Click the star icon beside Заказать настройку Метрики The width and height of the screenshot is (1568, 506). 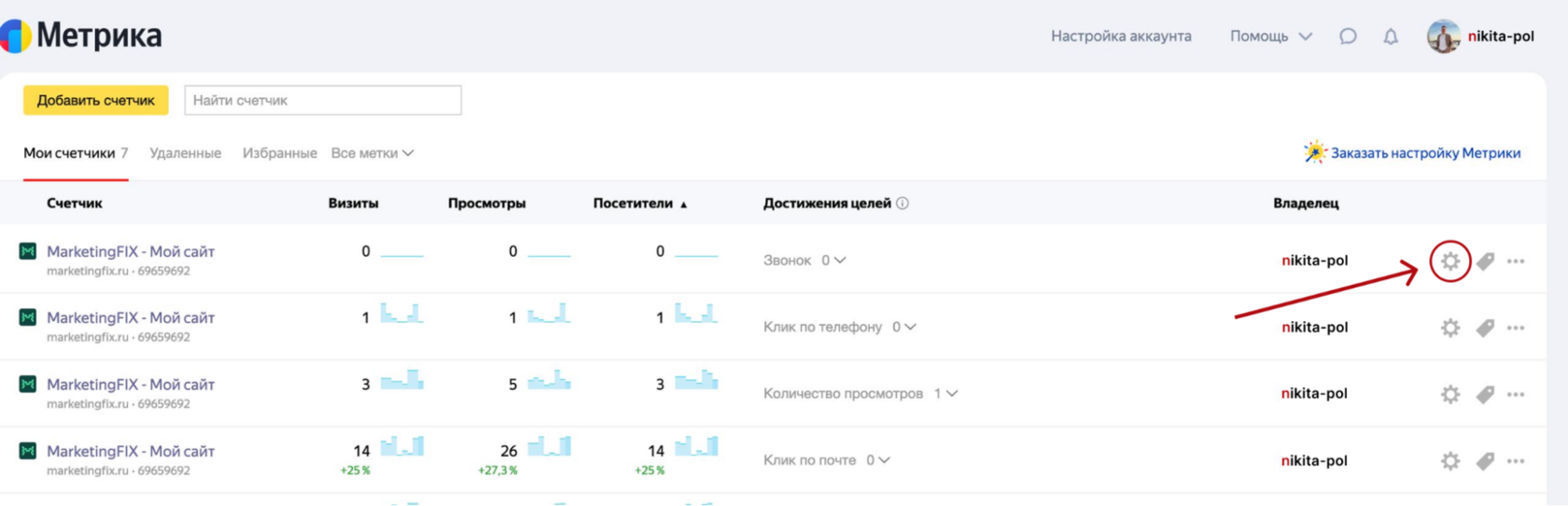1315,152
